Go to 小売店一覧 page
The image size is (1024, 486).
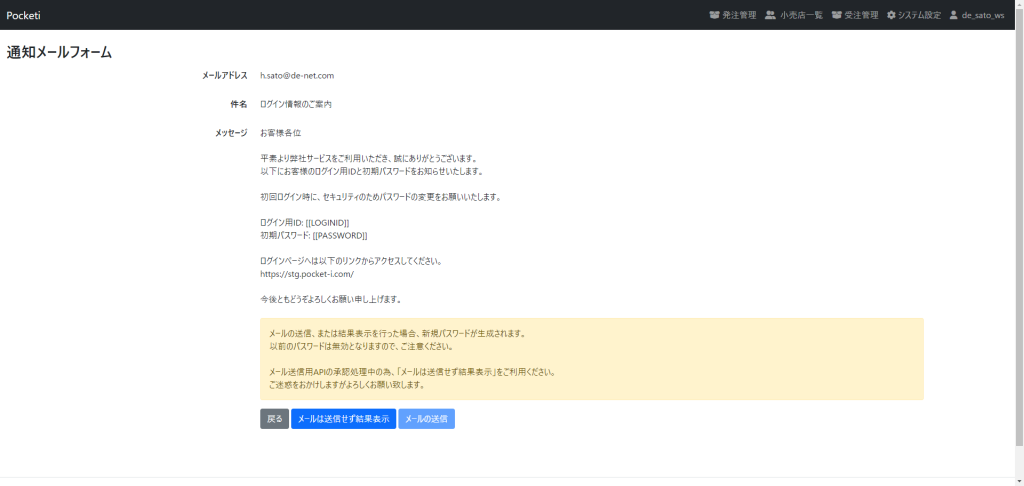click(793, 15)
